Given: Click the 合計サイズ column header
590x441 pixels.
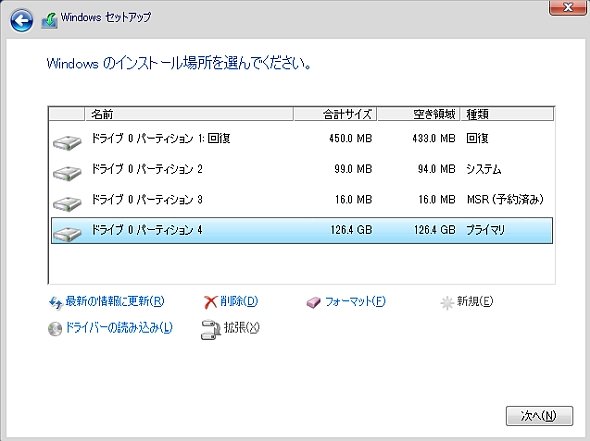Looking at the screenshot, I should [x=335, y=114].
